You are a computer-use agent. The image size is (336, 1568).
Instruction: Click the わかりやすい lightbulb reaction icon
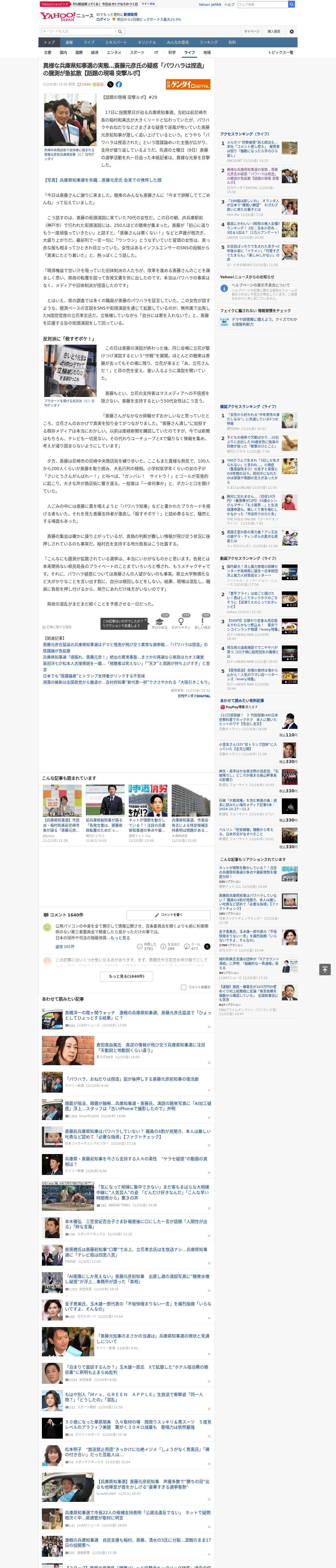point(181,622)
